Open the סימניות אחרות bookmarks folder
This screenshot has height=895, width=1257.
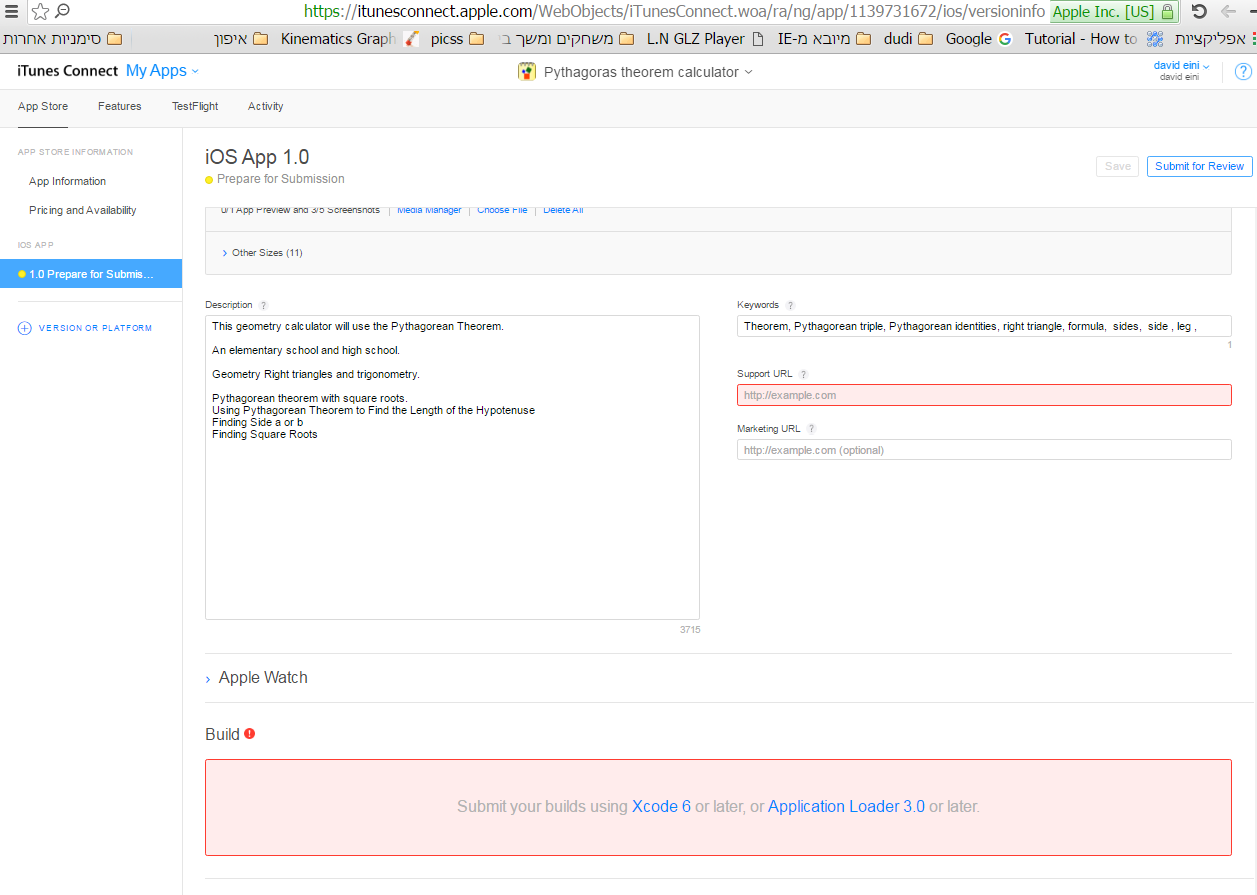[63, 39]
